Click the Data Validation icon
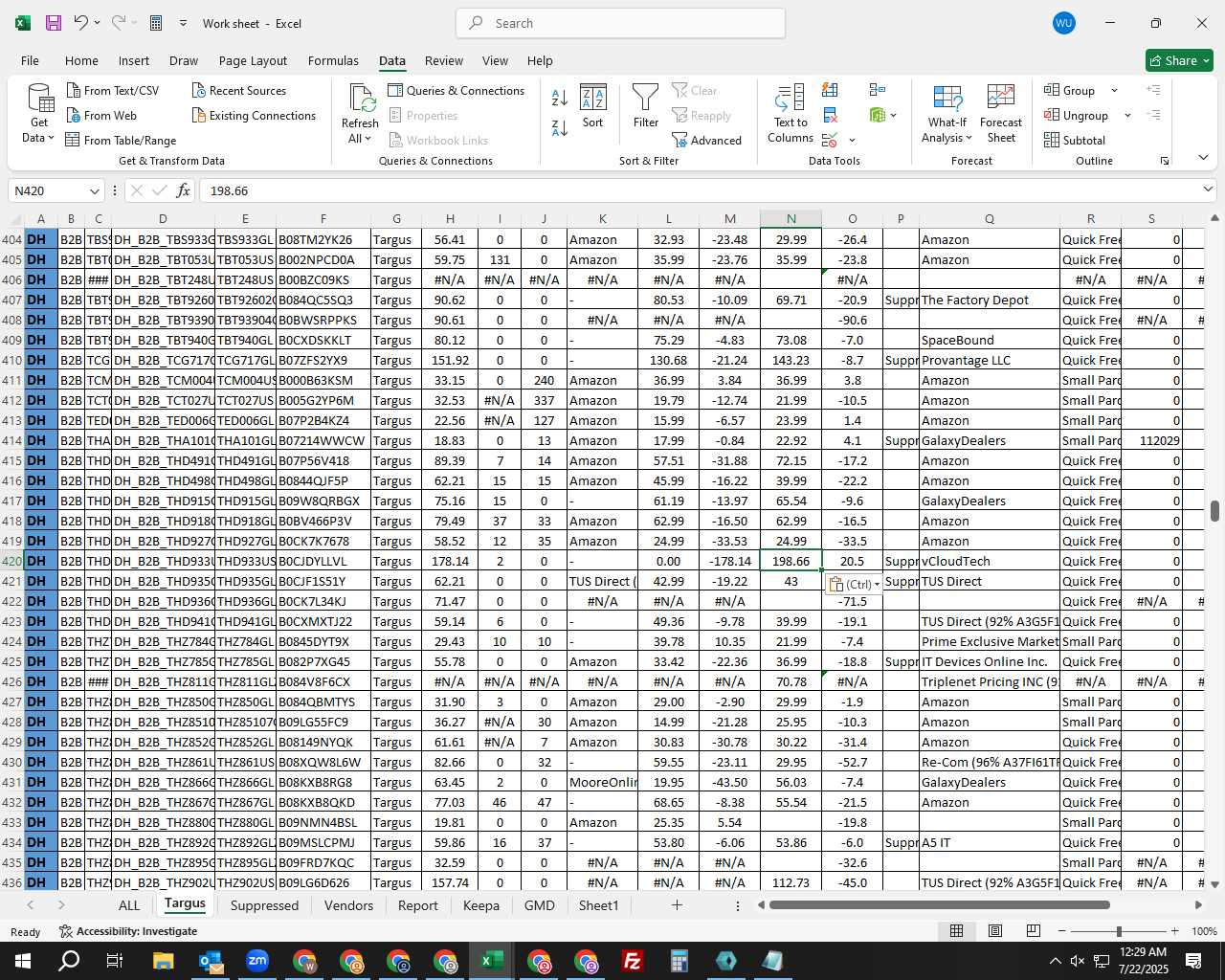 click(830, 141)
